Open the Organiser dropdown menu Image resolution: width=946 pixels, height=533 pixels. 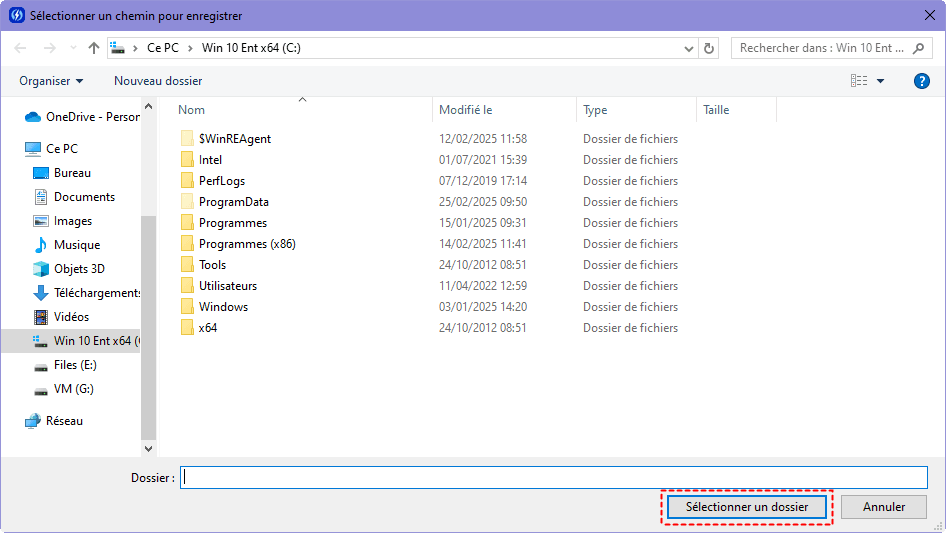(x=51, y=81)
